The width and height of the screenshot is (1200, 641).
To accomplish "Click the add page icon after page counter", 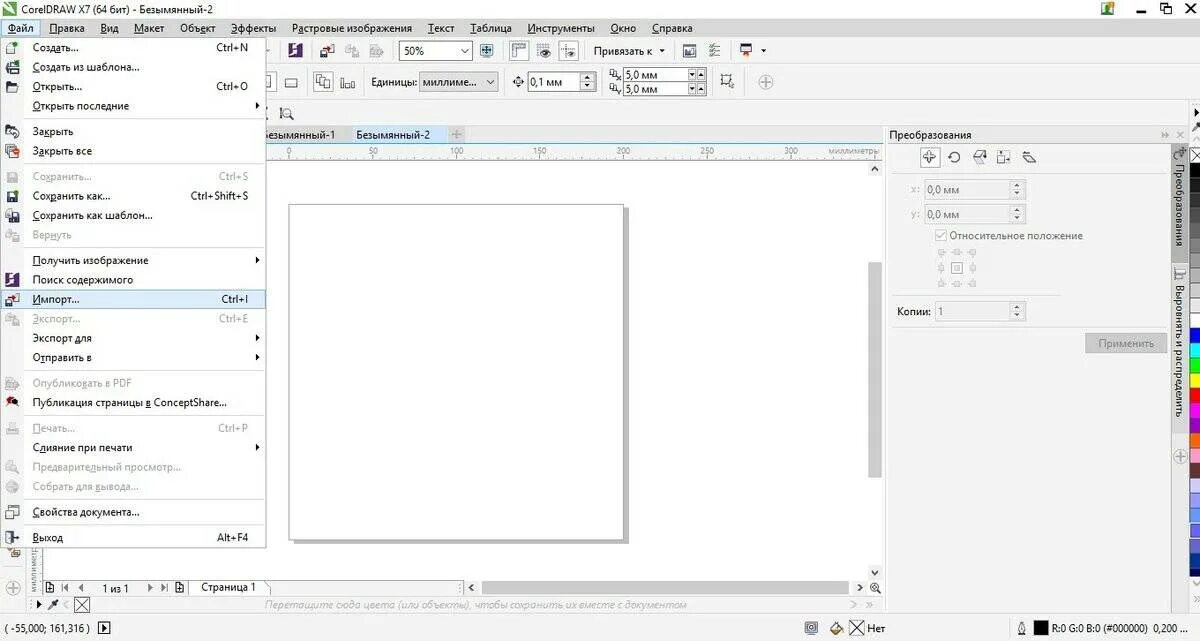I will pos(180,588).
